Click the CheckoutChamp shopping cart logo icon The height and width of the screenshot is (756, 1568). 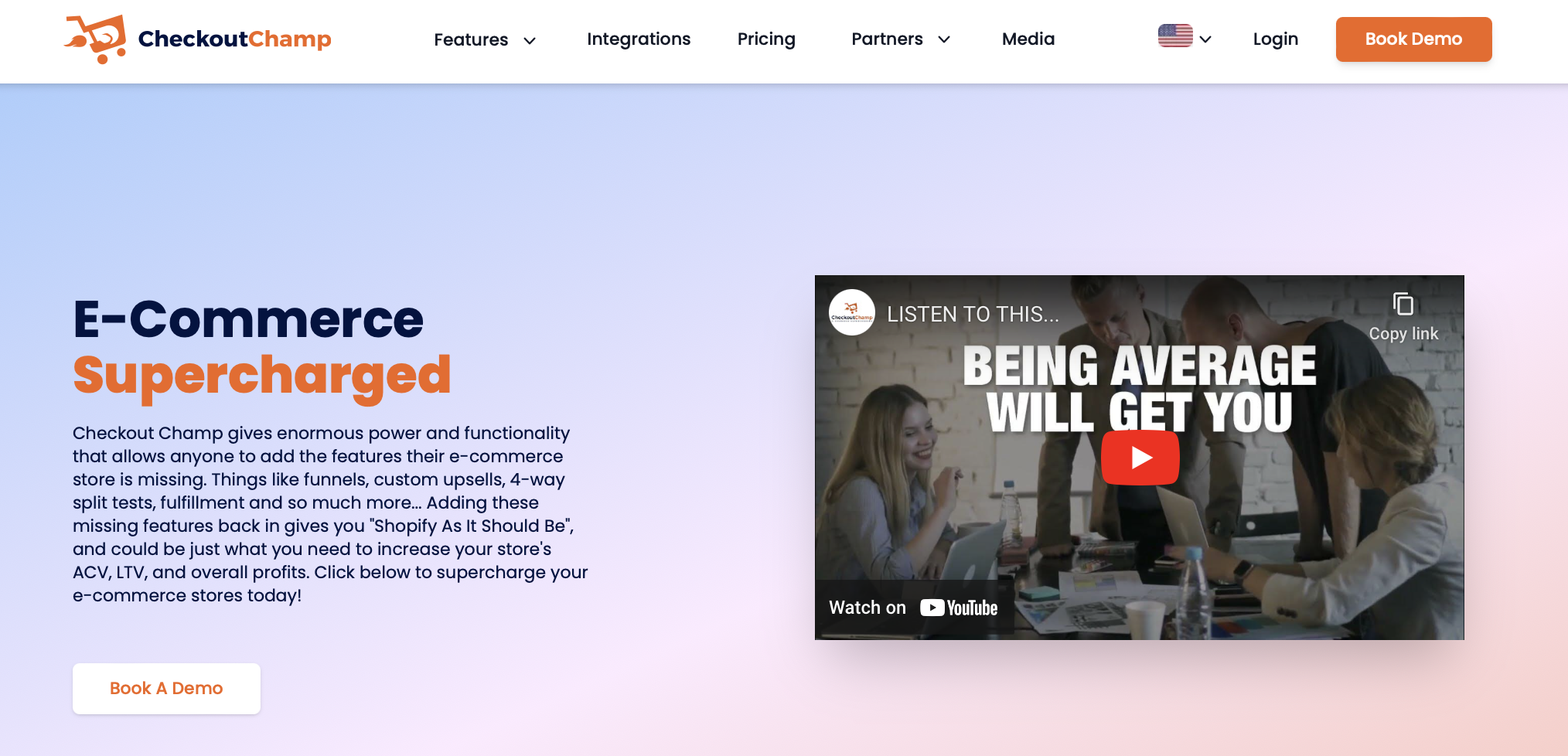pyautogui.click(x=95, y=39)
